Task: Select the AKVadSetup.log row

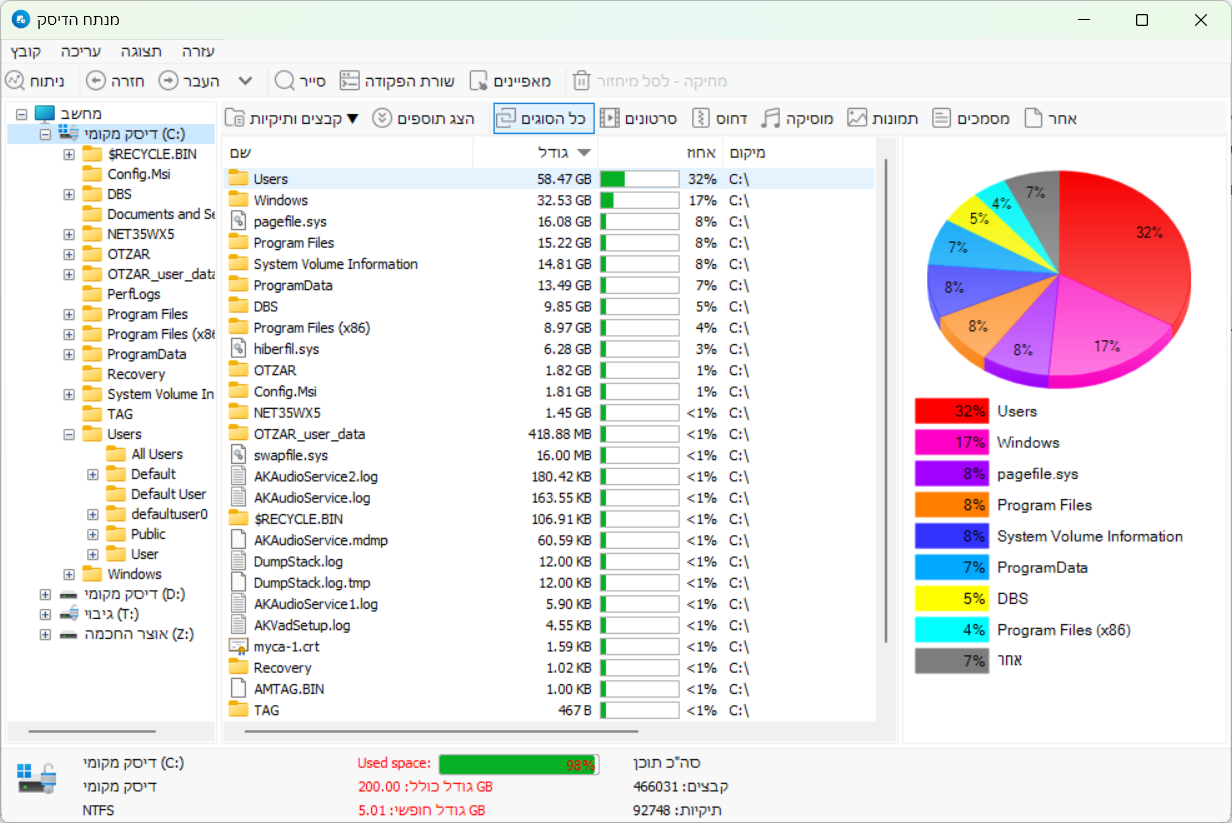Action: point(548,625)
